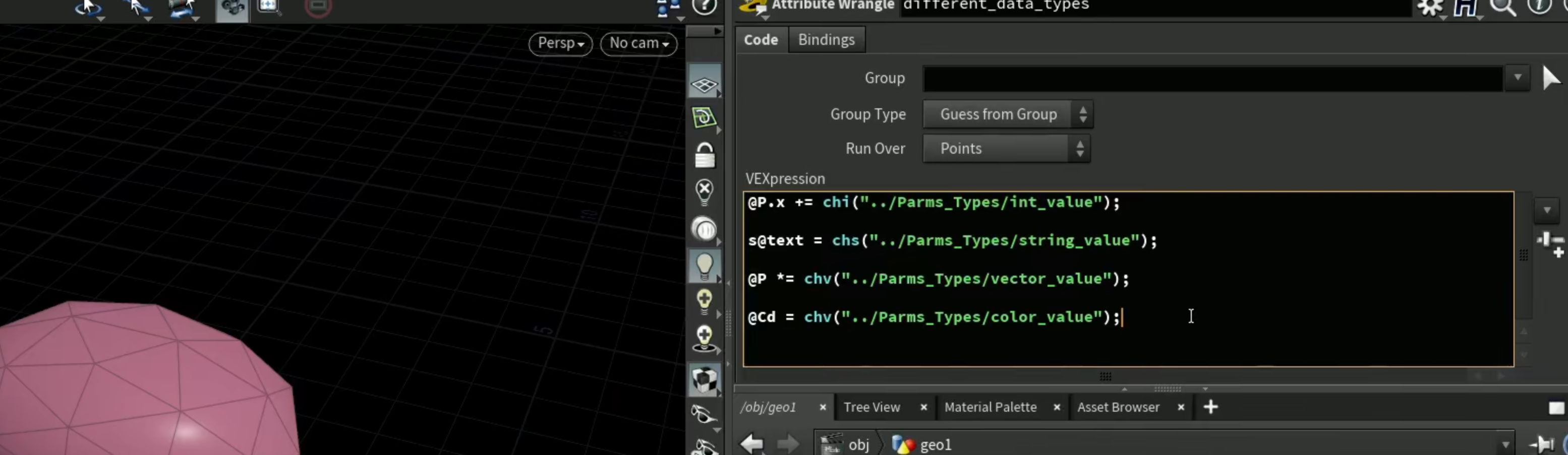Open the Run Over Points dropdown
Image resolution: width=1568 pixels, height=455 pixels.
click(x=1006, y=149)
